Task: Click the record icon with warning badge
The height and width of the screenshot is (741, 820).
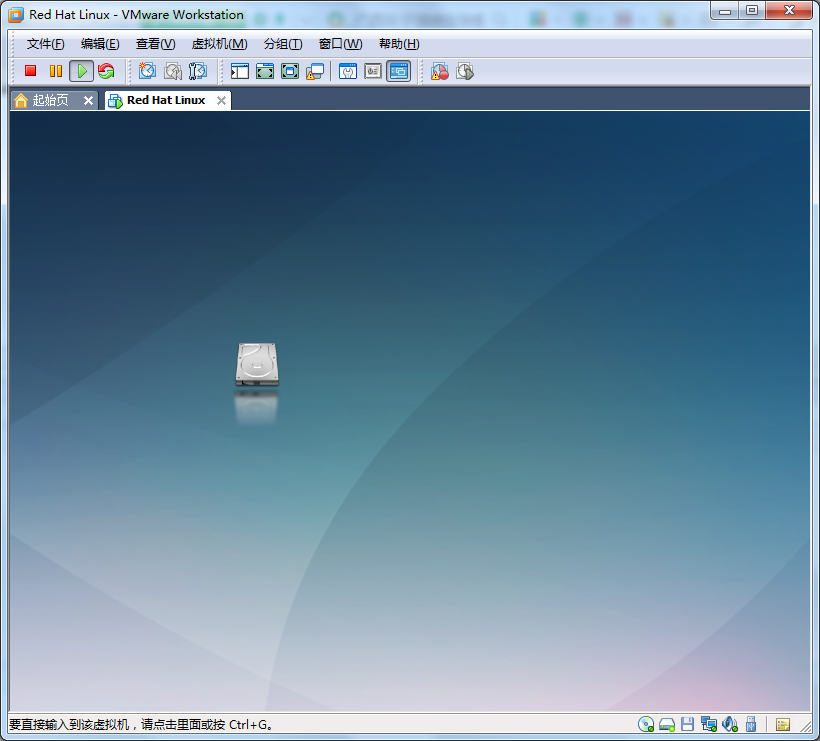Action: tap(440, 71)
